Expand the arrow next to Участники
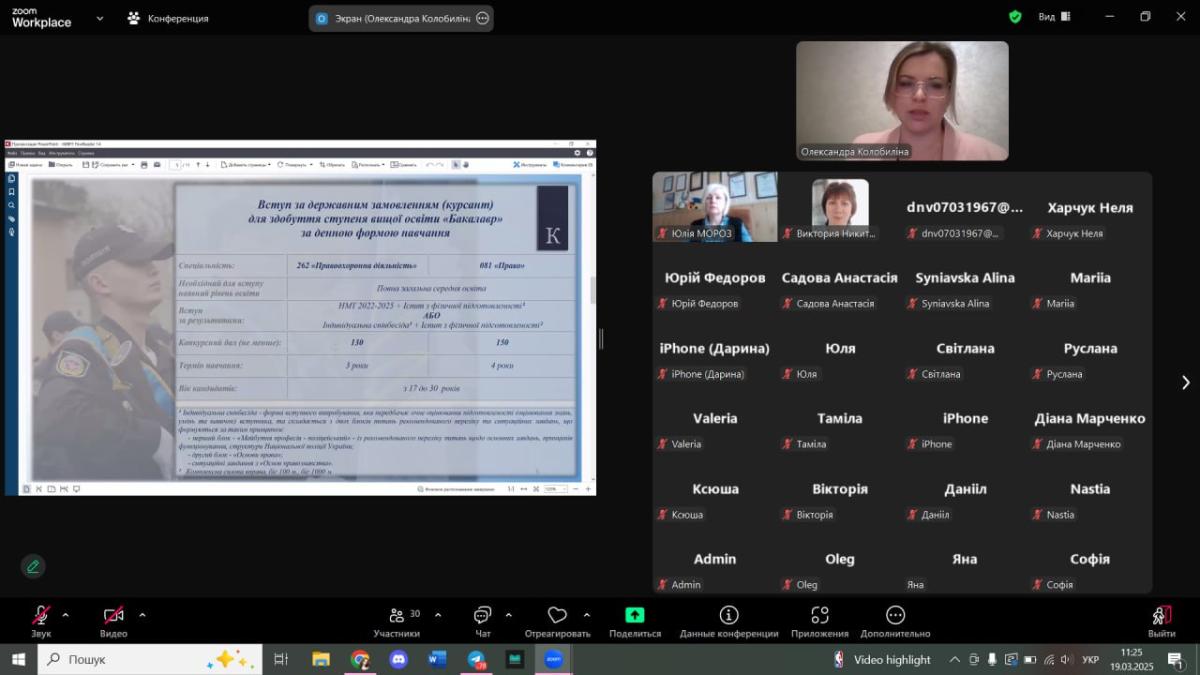The image size is (1200, 675). (x=438, y=615)
